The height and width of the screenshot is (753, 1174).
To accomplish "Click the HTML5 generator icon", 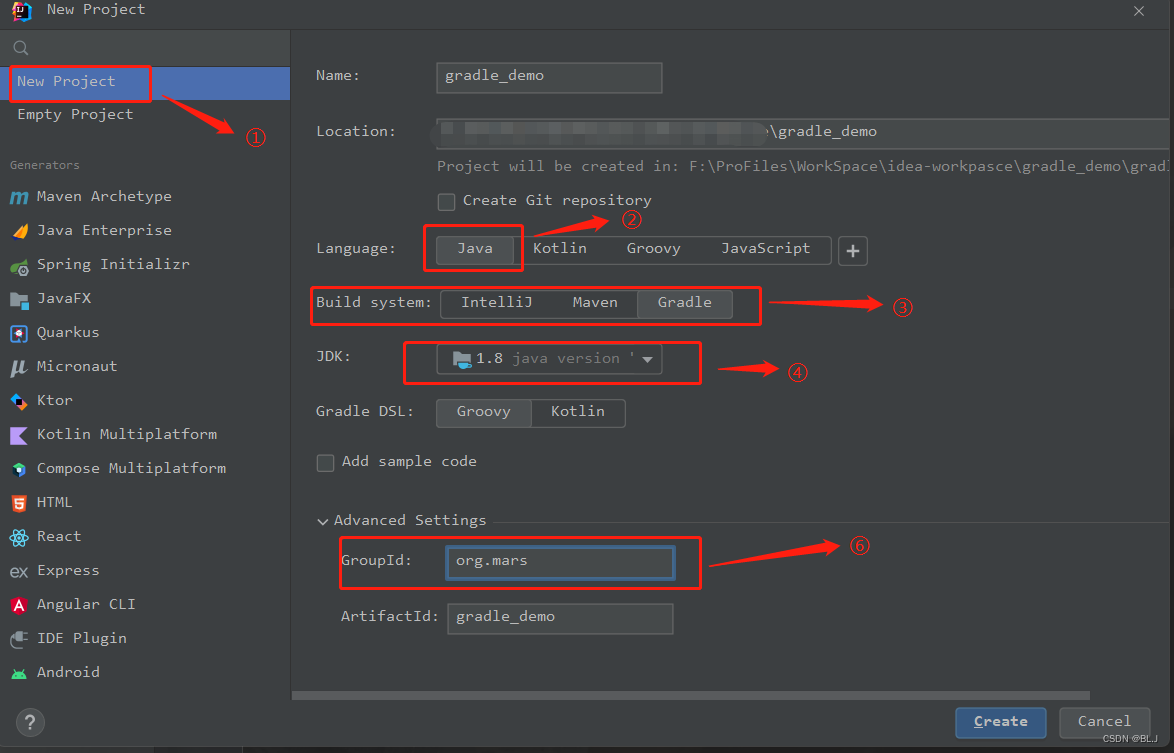I will click(x=19, y=503).
